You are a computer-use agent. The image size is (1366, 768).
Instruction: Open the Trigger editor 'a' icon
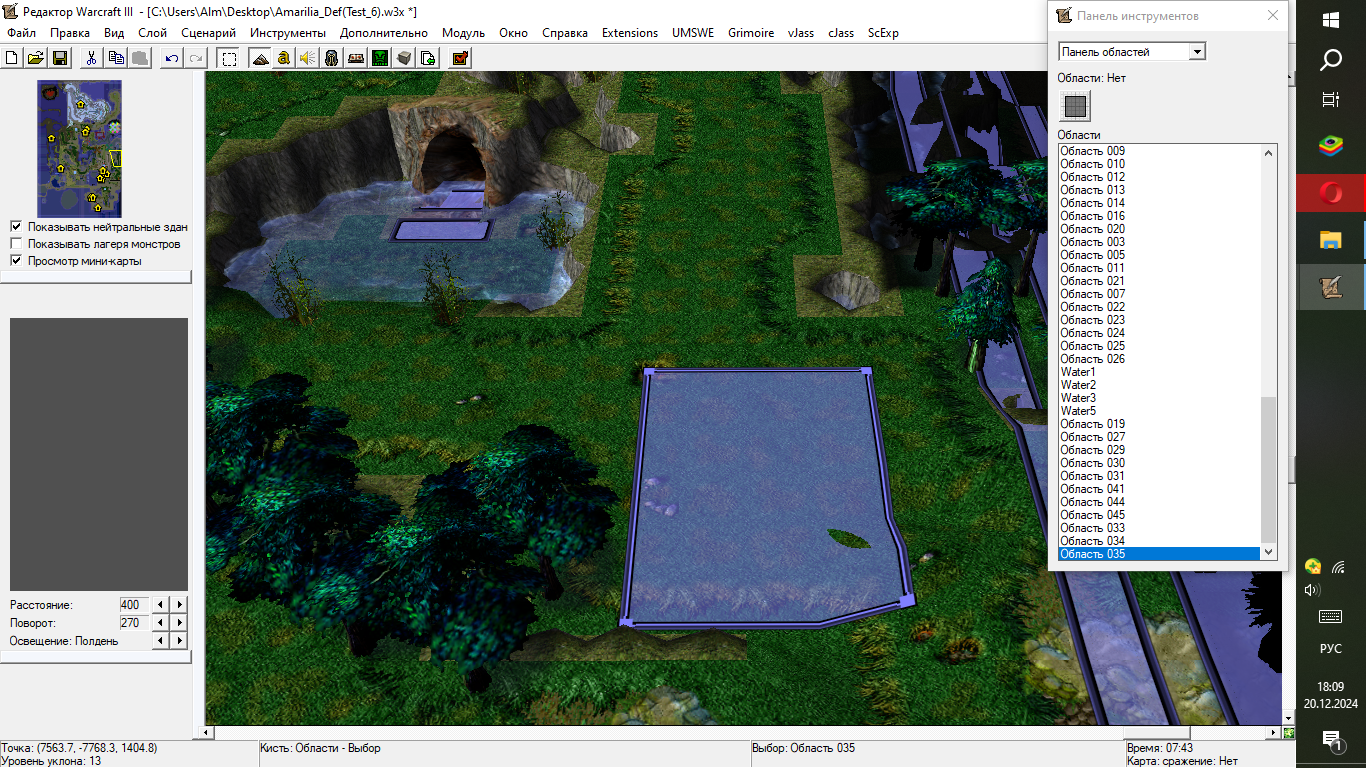point(284,58)
